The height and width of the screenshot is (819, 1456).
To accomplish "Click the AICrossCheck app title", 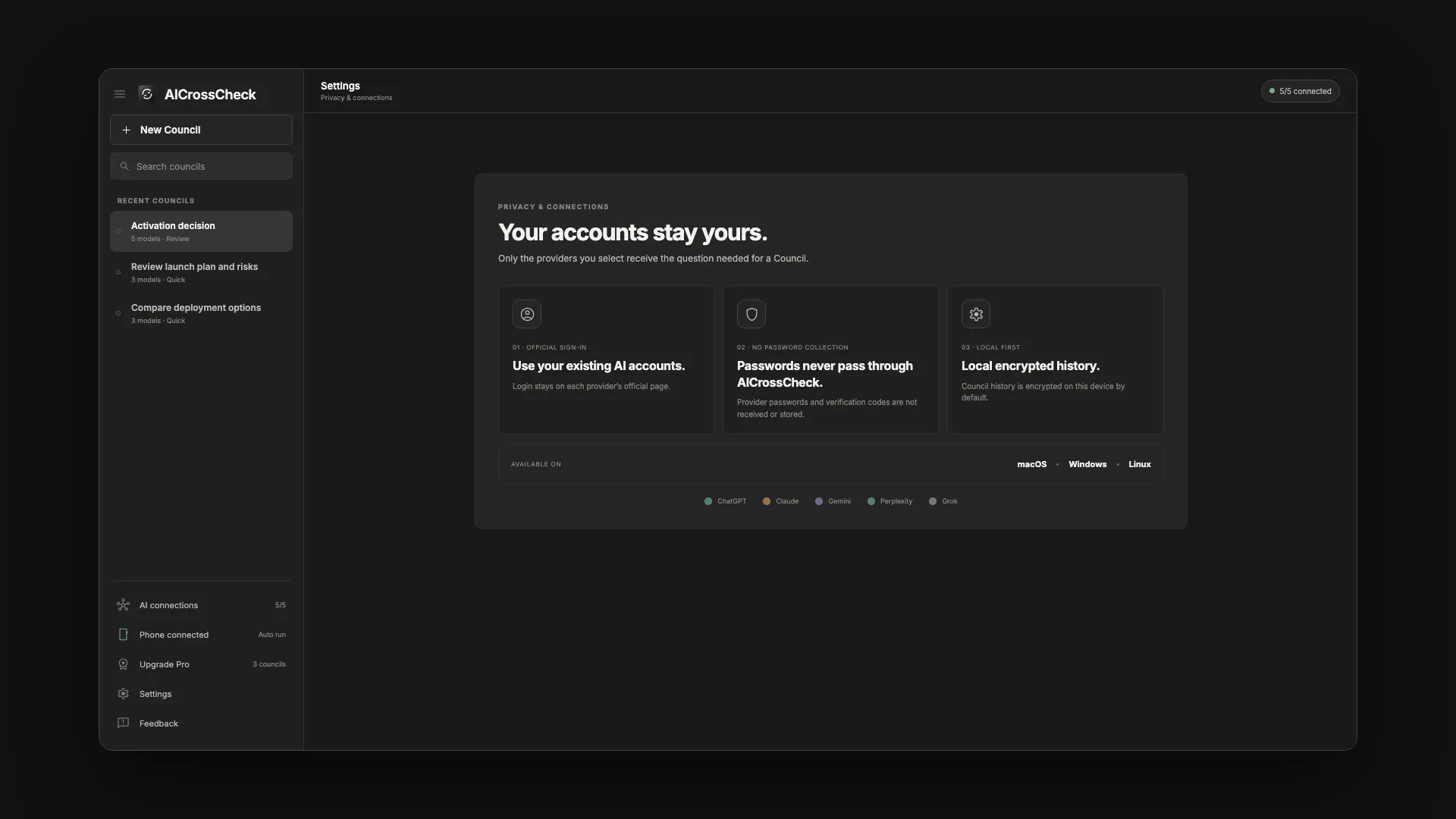I will [x=210, y=95].
